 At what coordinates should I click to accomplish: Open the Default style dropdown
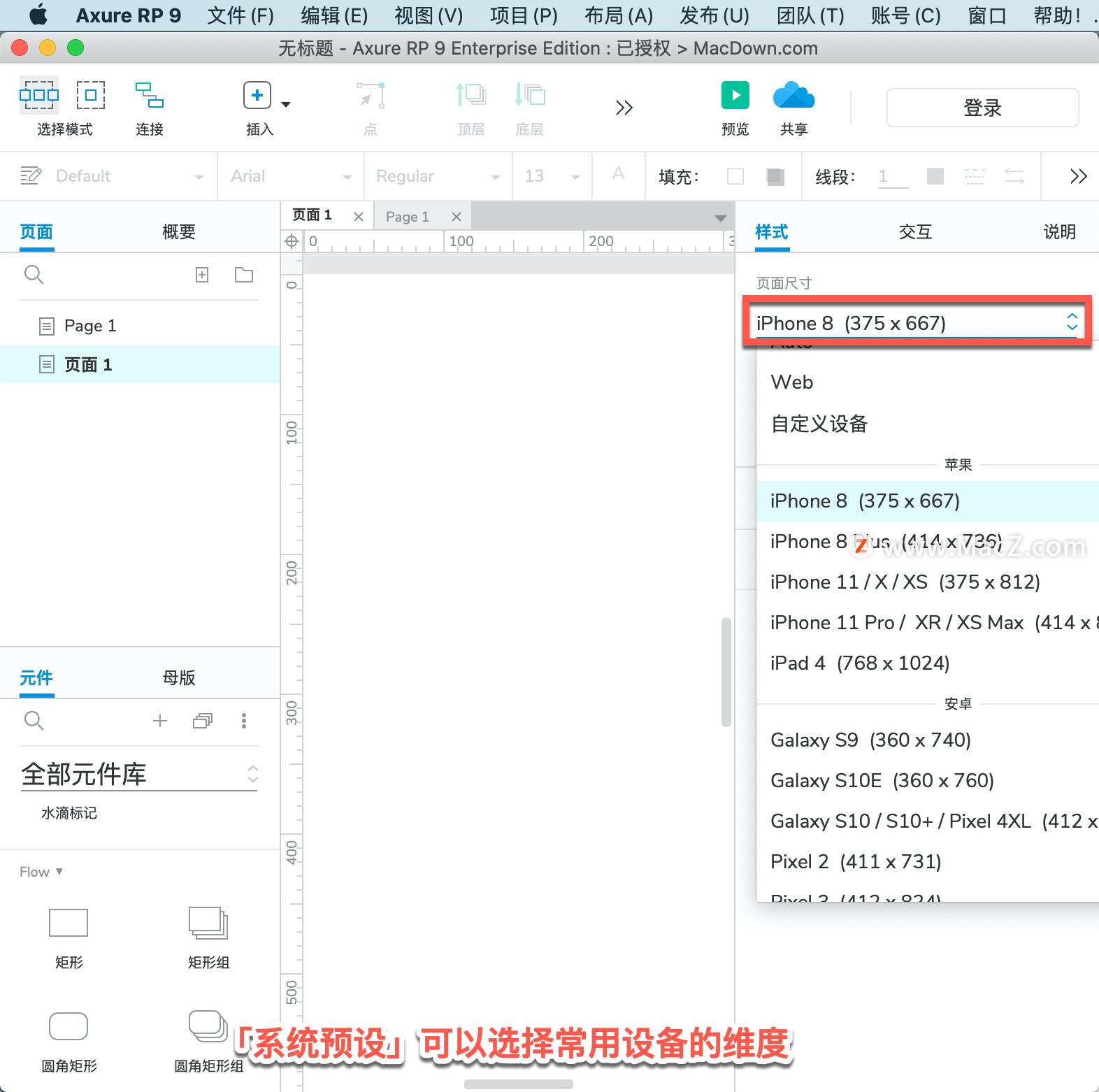click(x=130, y=176)
